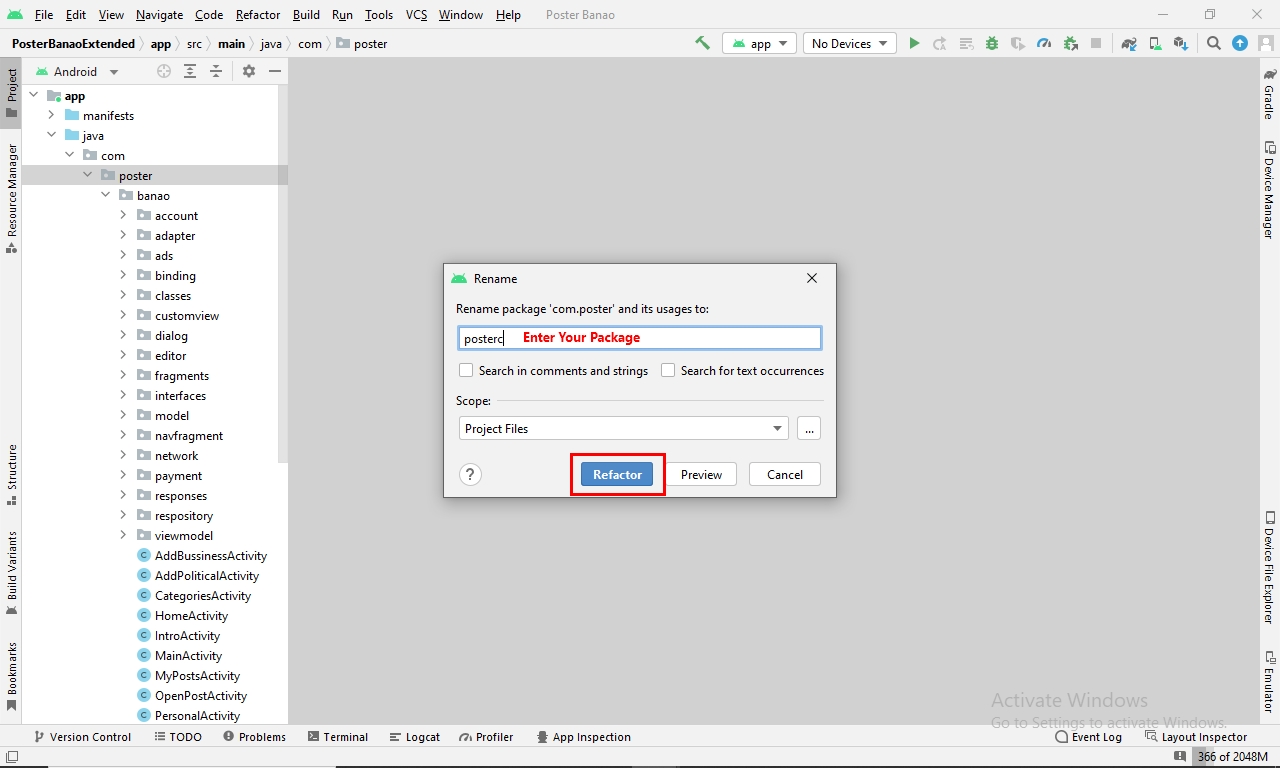
Task: Open the Refactor menu
Action: click(x=257, y=15)
